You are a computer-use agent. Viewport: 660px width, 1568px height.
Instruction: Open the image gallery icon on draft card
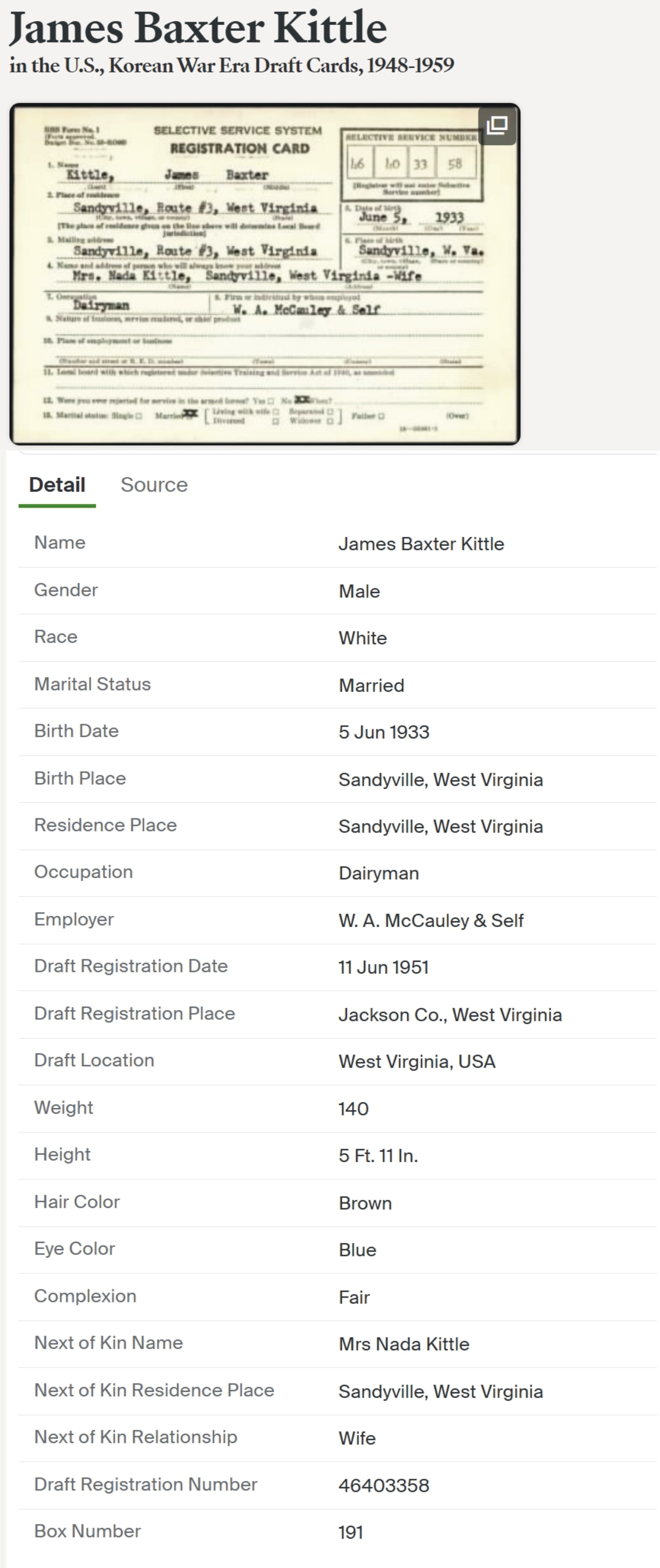(x=497, y=125)
